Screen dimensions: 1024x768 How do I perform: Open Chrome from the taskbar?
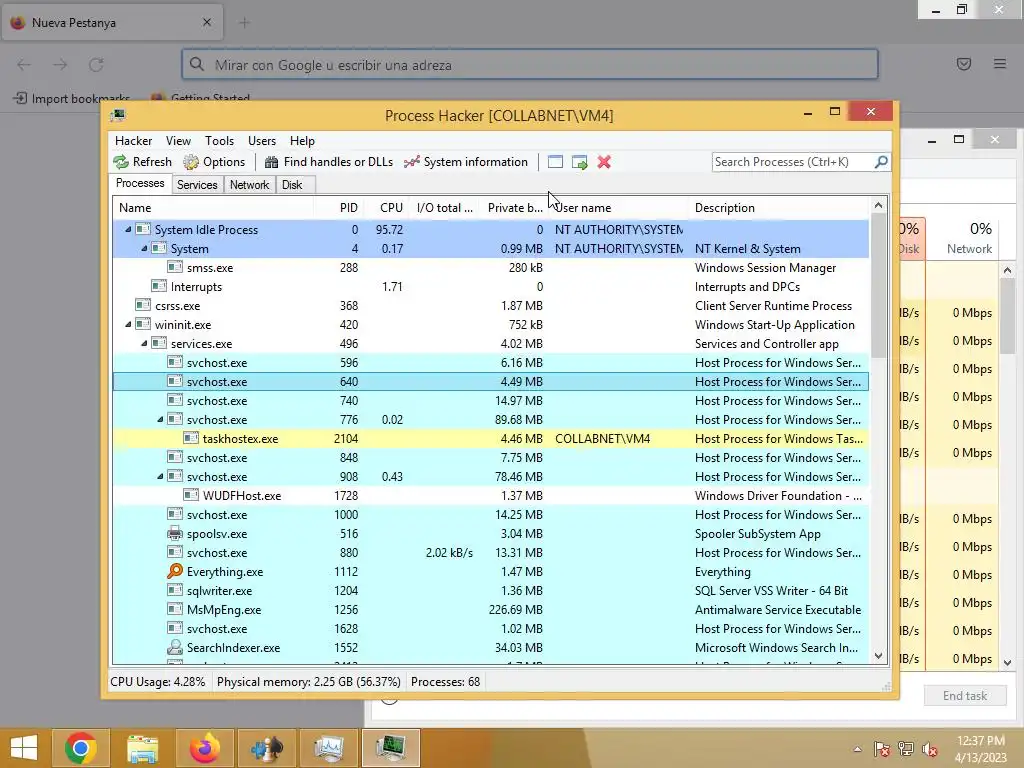80,748
